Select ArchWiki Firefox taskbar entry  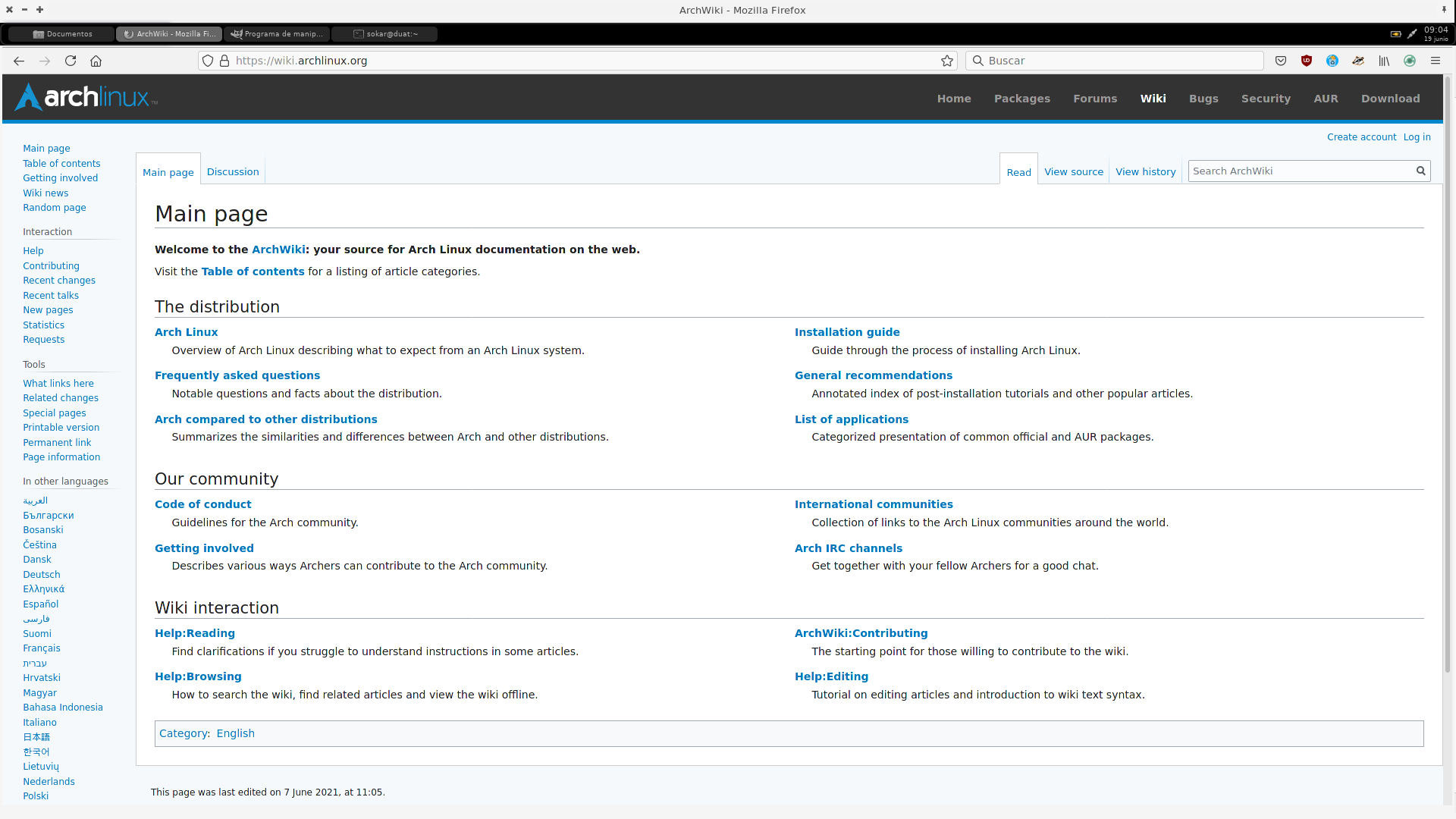coord(170,34)
